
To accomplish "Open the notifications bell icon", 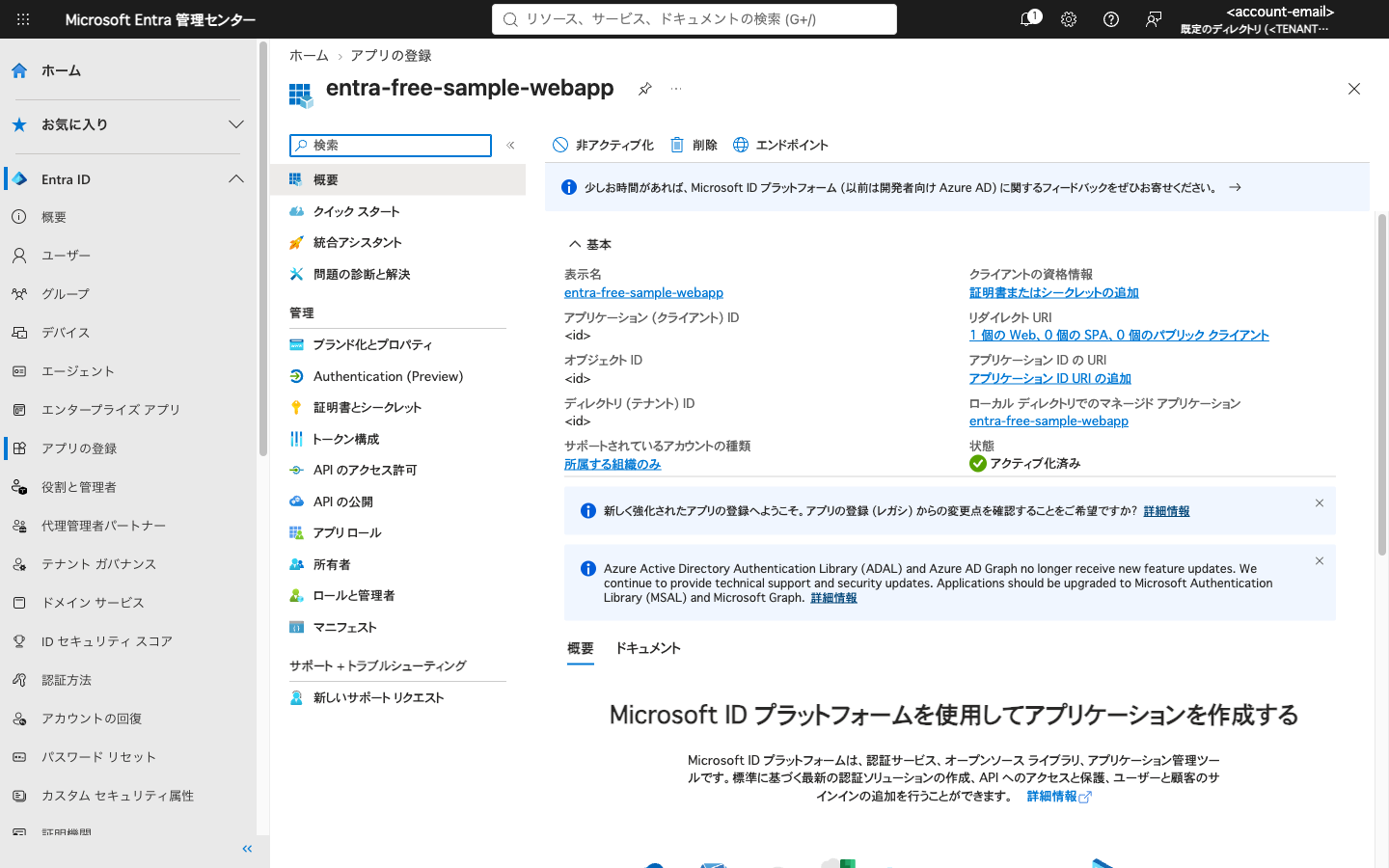I will click(1027, 19).
